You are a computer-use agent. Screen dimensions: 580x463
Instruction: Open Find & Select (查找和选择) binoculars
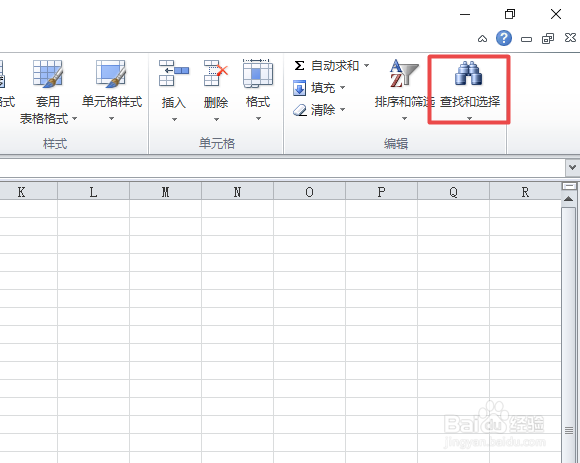pyautogui.click(x=468, y=73)
